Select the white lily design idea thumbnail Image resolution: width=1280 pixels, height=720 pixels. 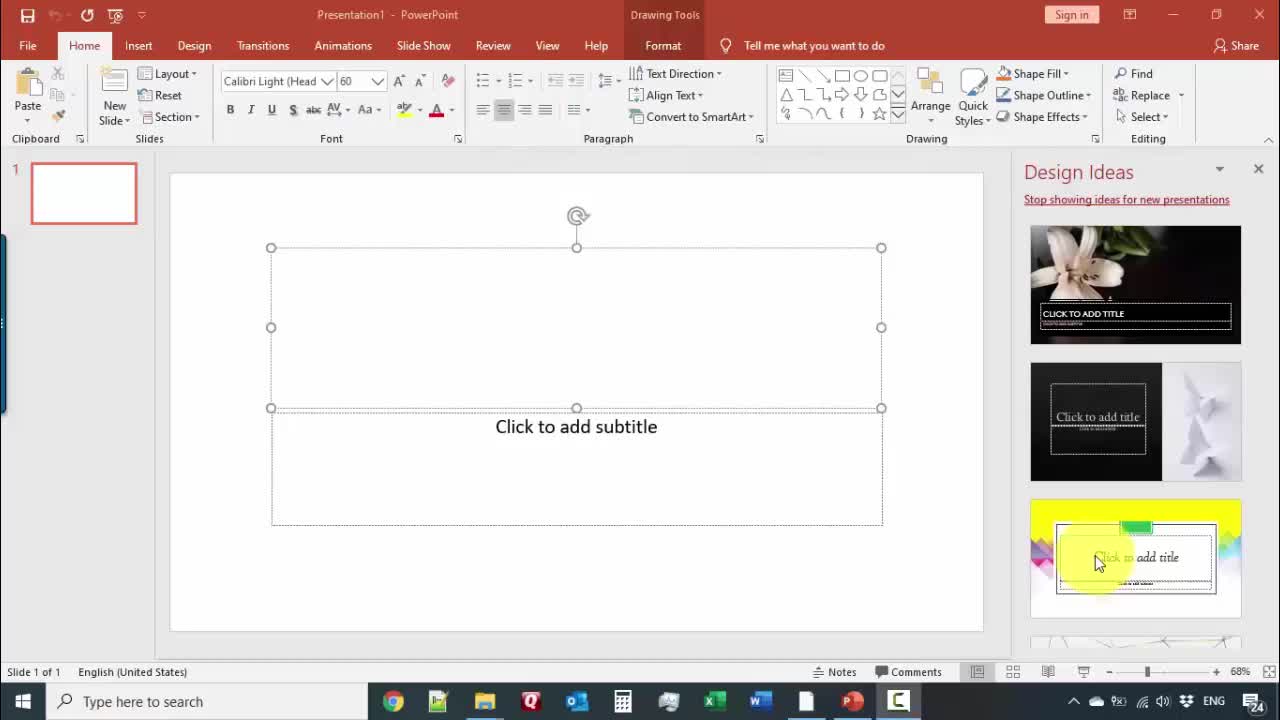[1135, 285]
